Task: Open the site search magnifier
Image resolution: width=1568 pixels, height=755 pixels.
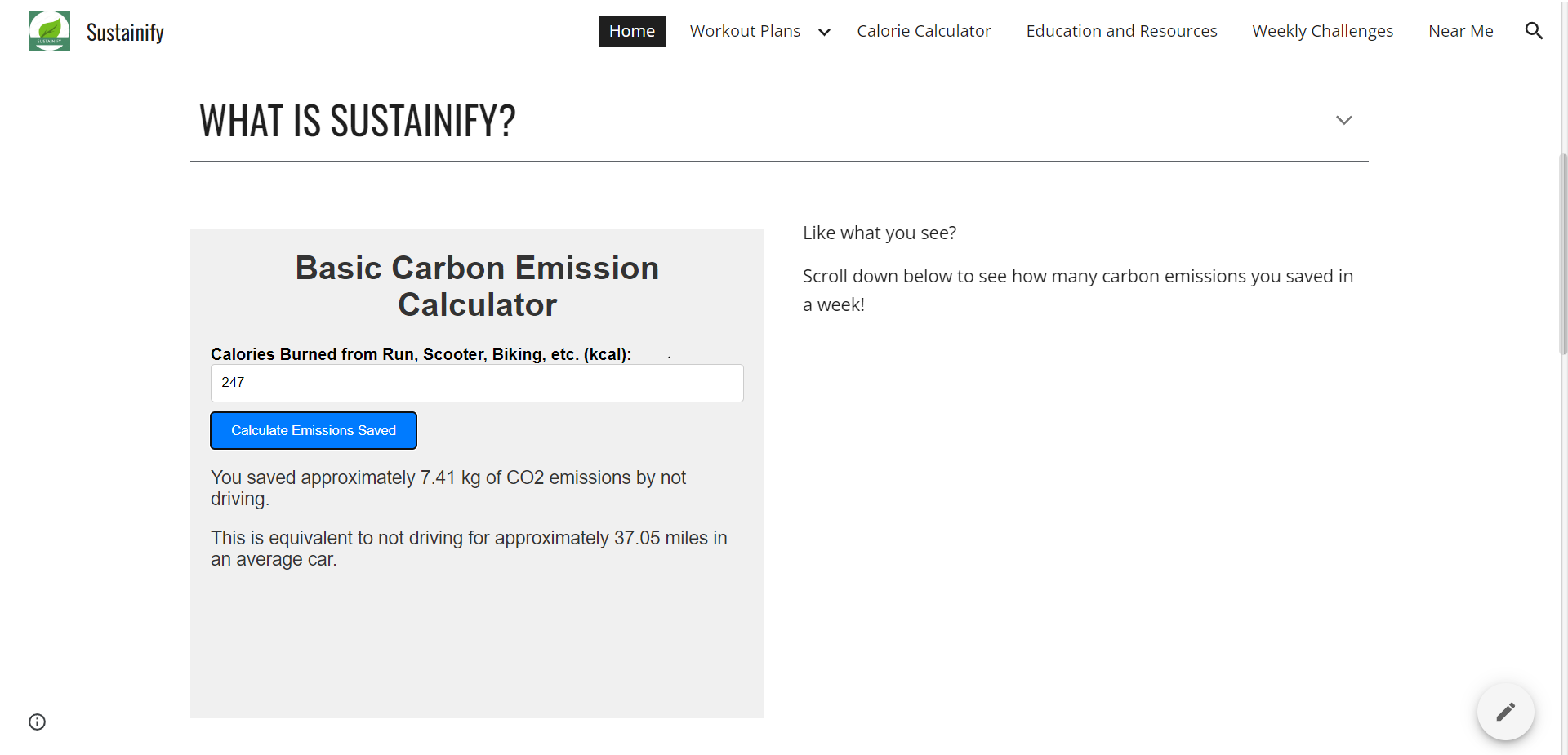Action: pyautogui.click(x=1534, y=31)
